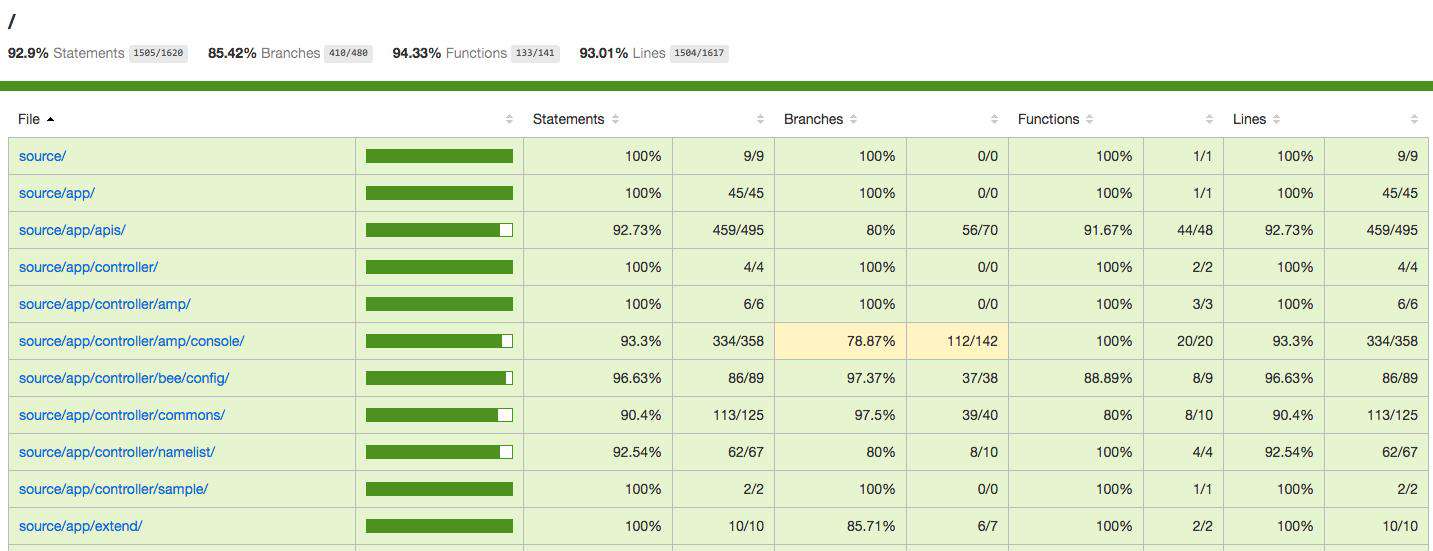Screen dimensions: 1433x551
Task: Click sort arrows right of Functions counts
Action: [x=1211, y=119]
